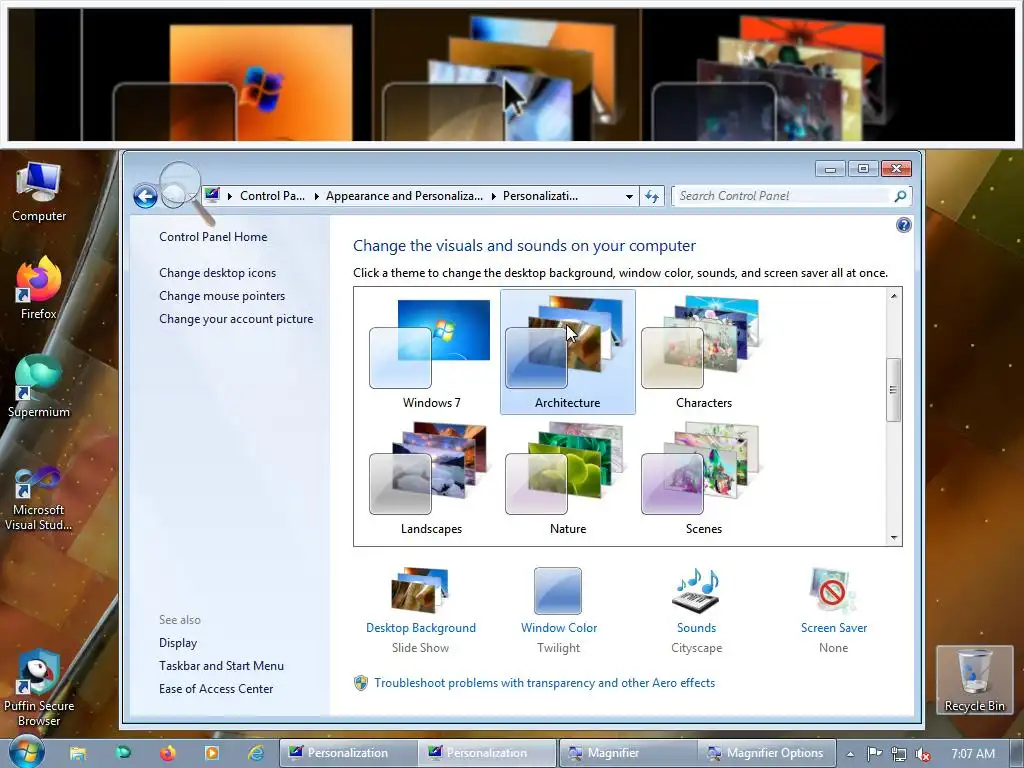Click the Action Center flag tray icon

click(x=874, y=754)
